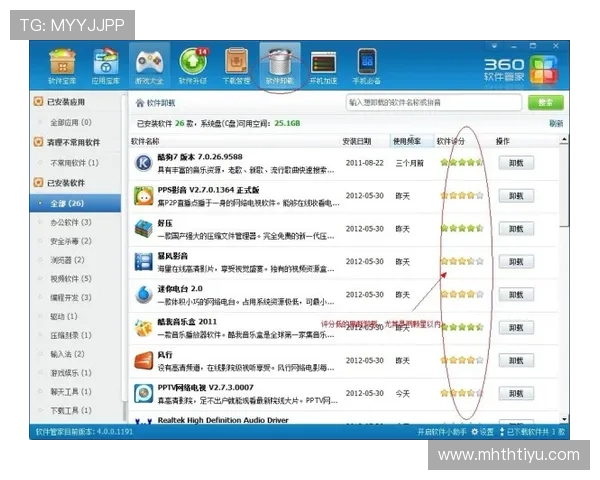Select the 软件升级 green arrow icon
This screenshot has width=600, height=480.
(193, 68)
